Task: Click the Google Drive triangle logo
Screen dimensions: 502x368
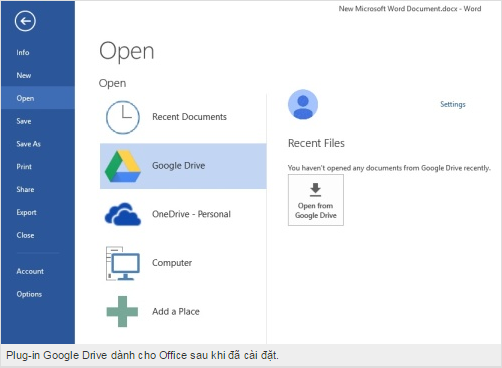Action: 123,166
